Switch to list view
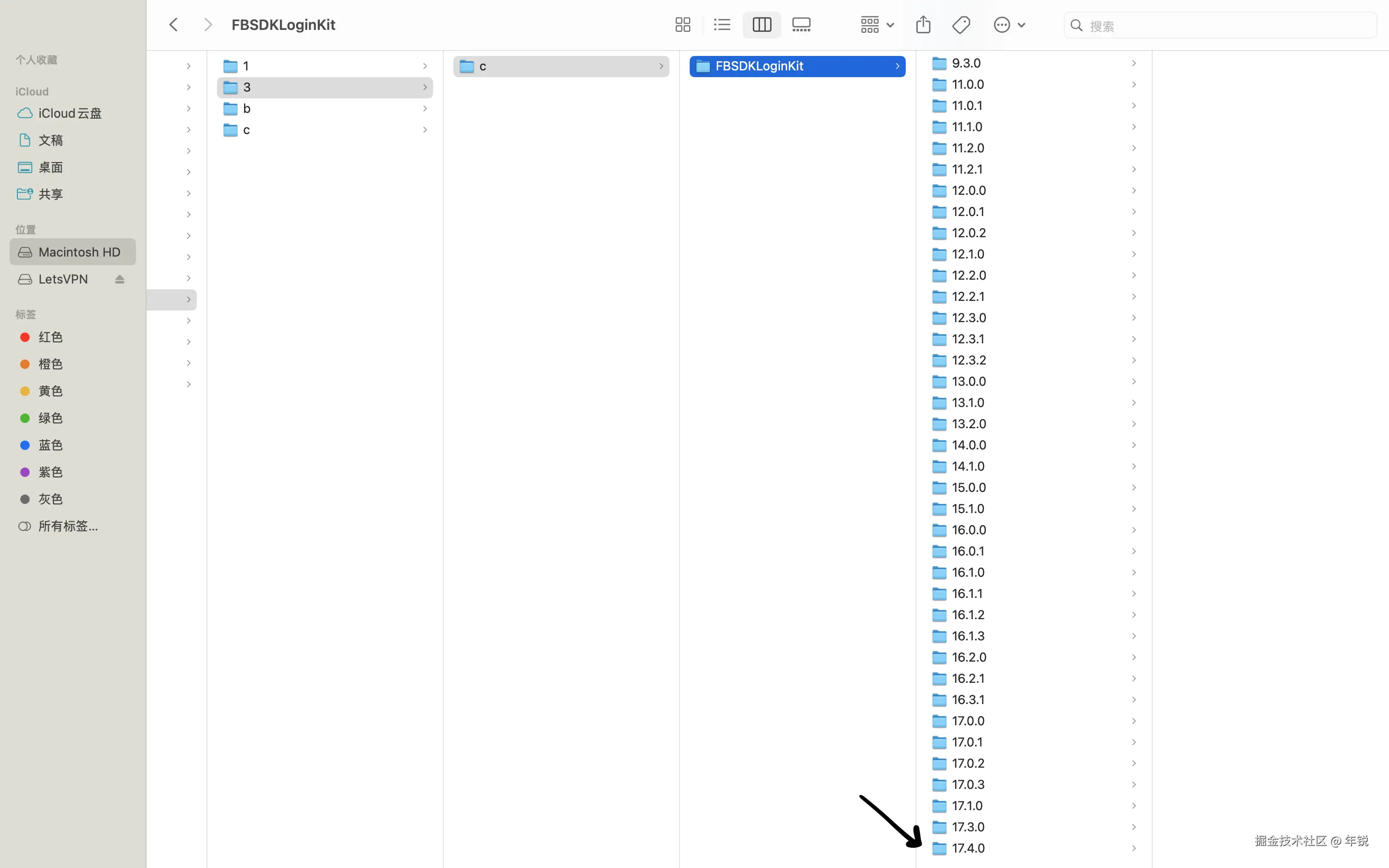The image size is (1389, 868). click(x=722, y=25)
